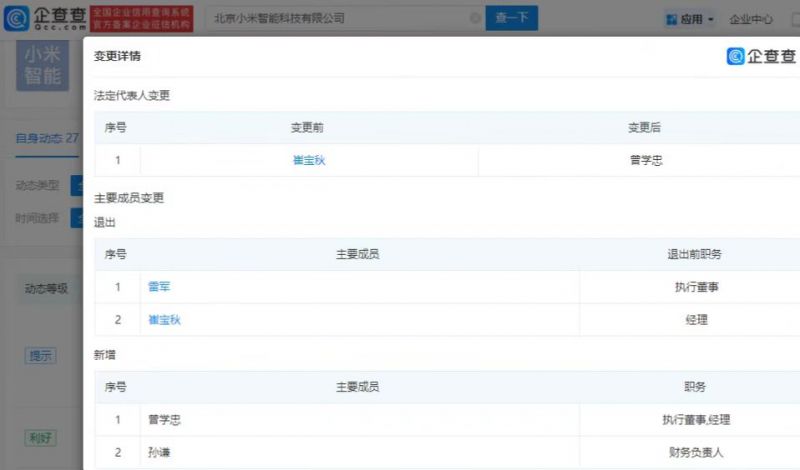Select the blue option beside 时间选择
800x470 pixels.
pos(77,218)
